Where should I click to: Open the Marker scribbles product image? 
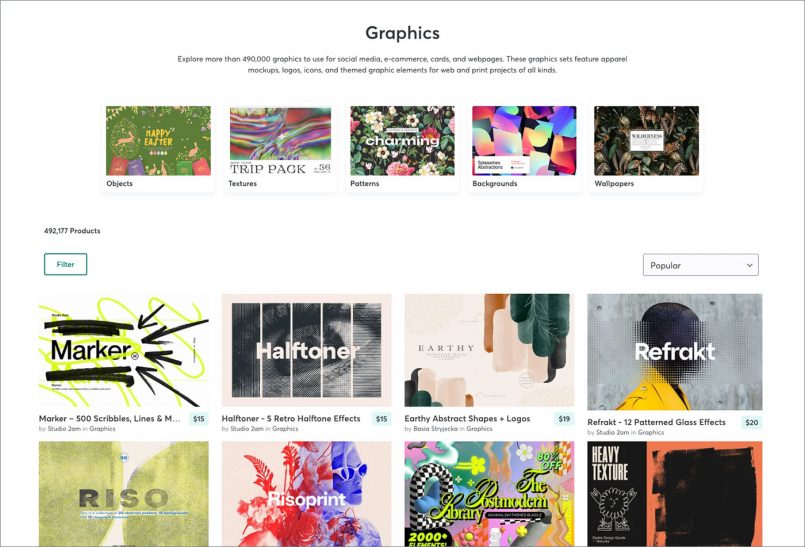coord(124,350)
